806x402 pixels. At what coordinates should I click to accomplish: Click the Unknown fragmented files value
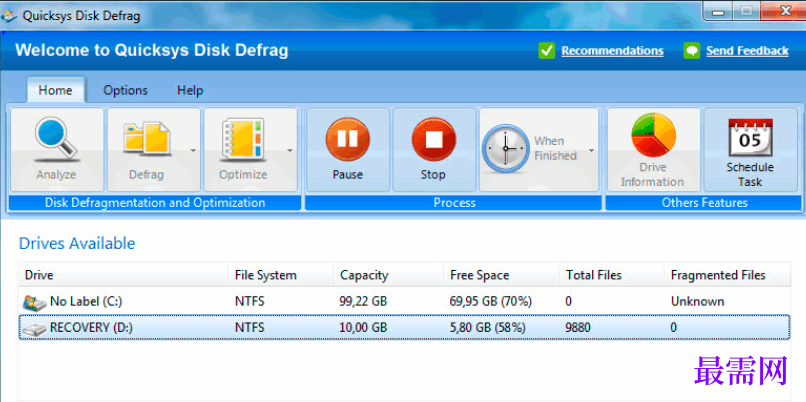tap(698, 302)
